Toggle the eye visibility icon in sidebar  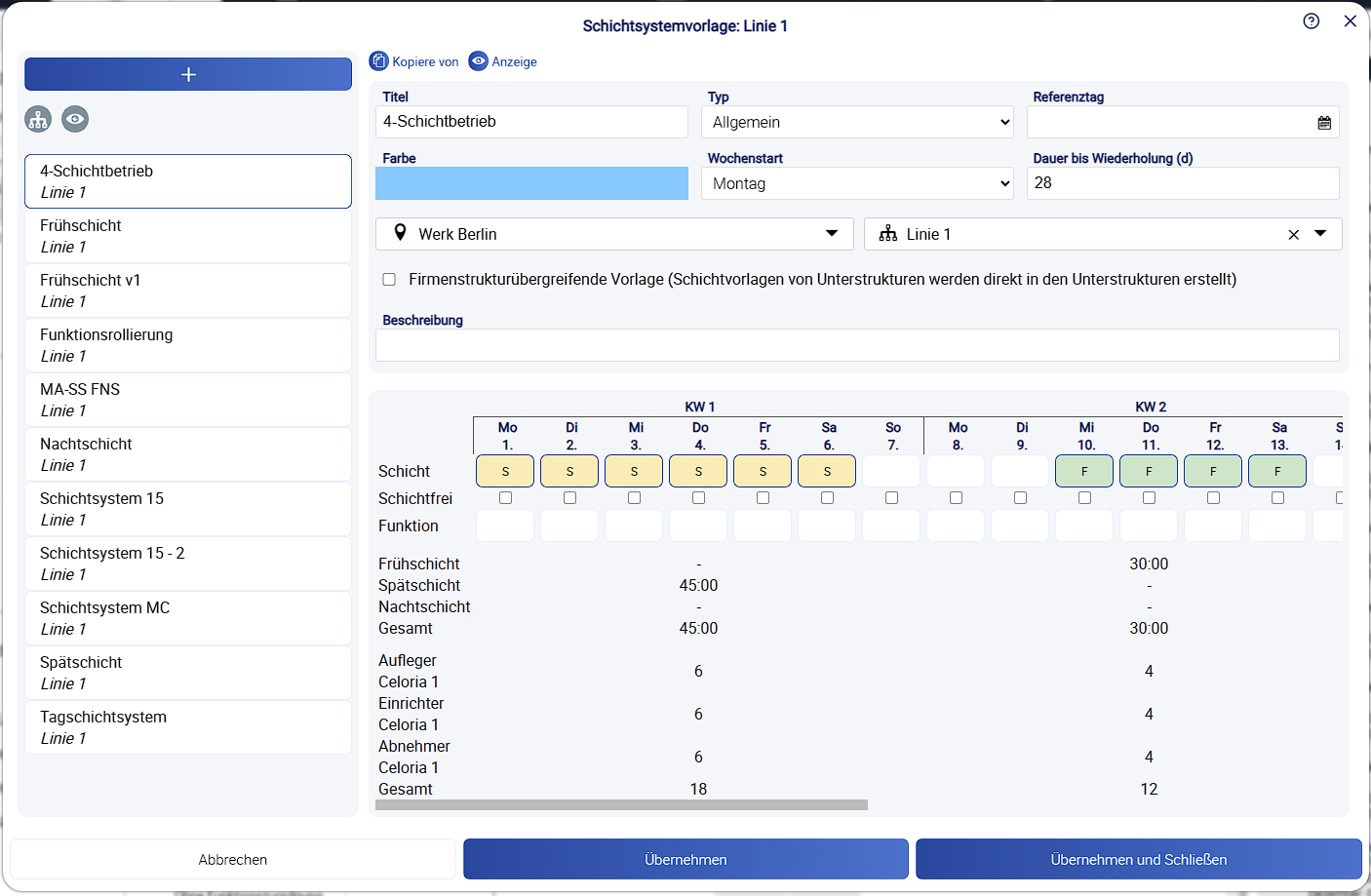tap(75, 119)
